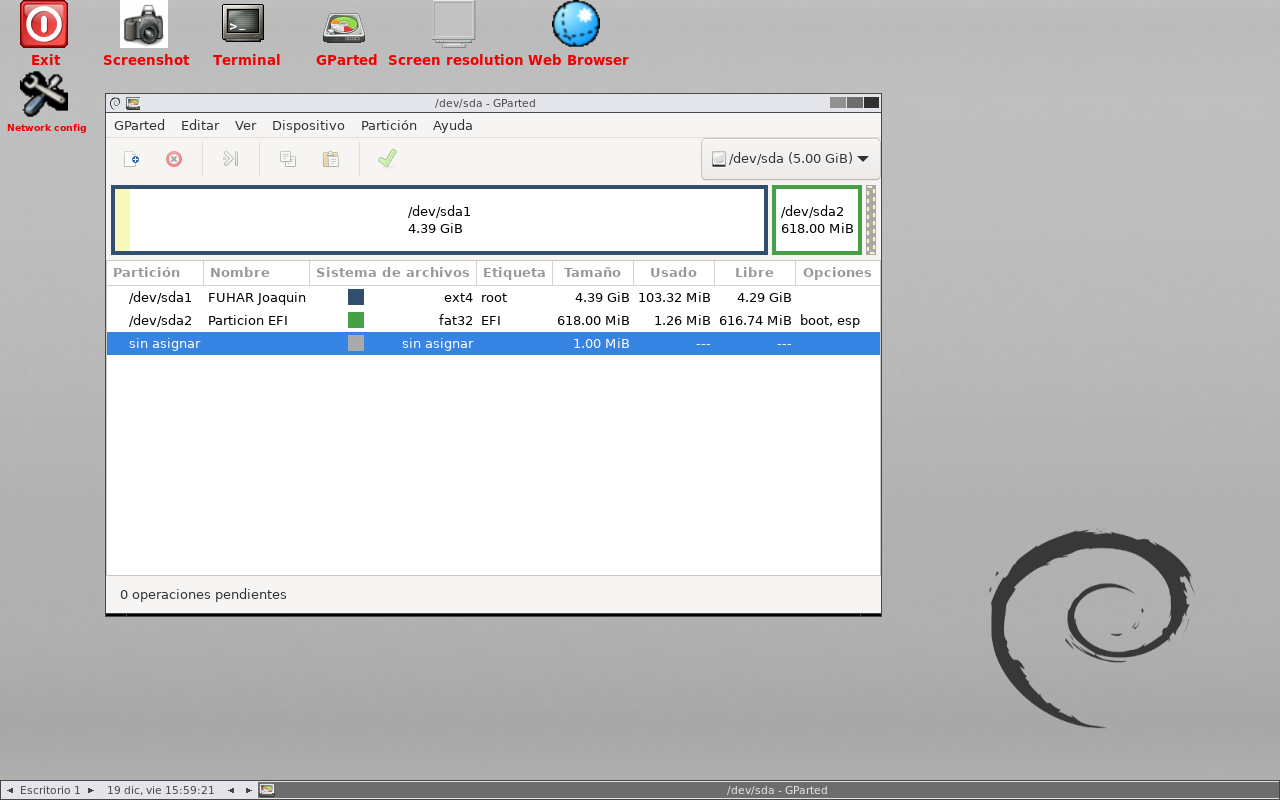
Task: Click the /dev/sda2 block in disk graphic
Action: (x=816, y=220)
